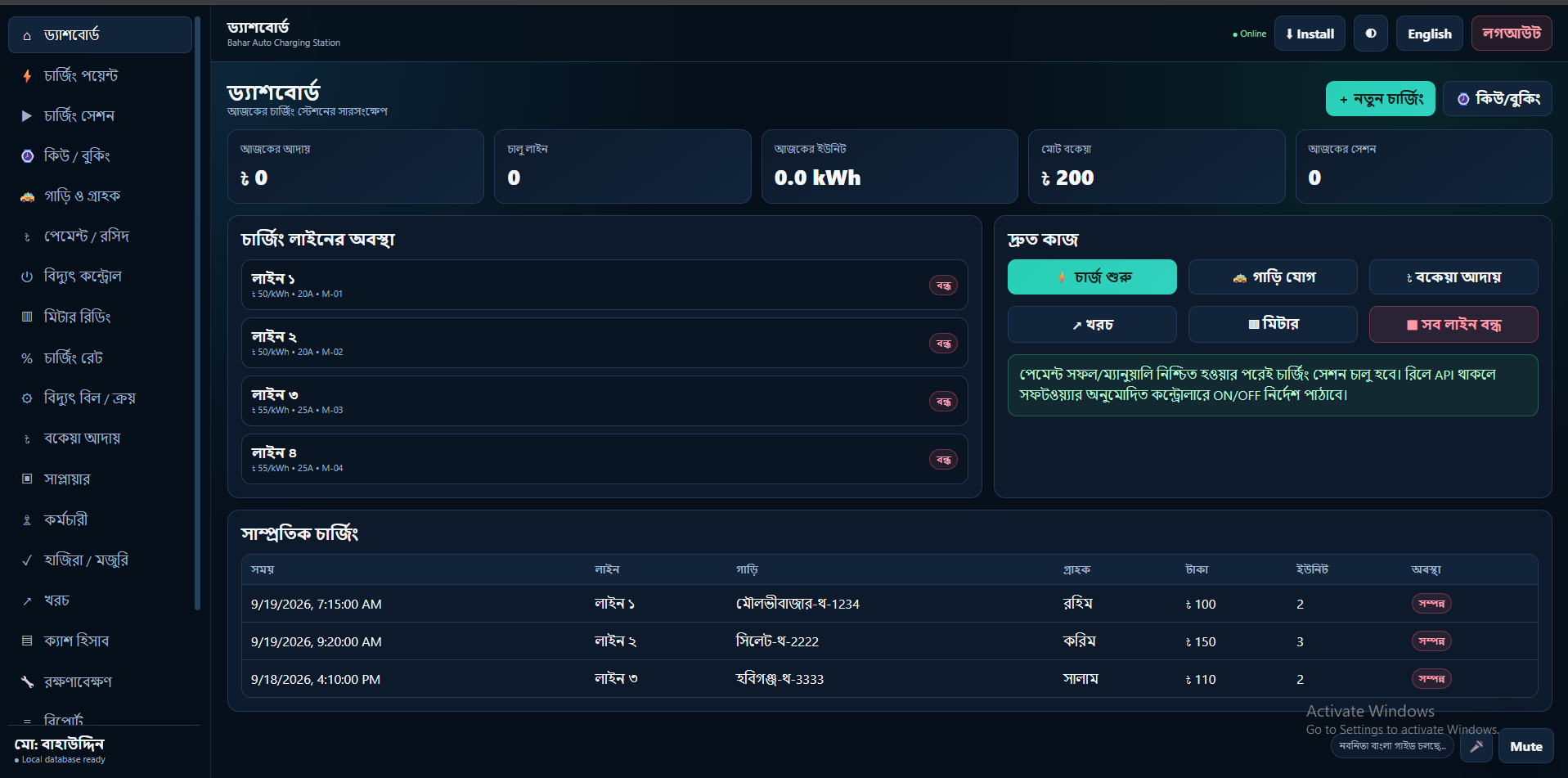Viewport: 1568px width, 778px height.
Task: Click the checkmark icon beside হাজিরা / মজুরি
Action: [27, 560]
